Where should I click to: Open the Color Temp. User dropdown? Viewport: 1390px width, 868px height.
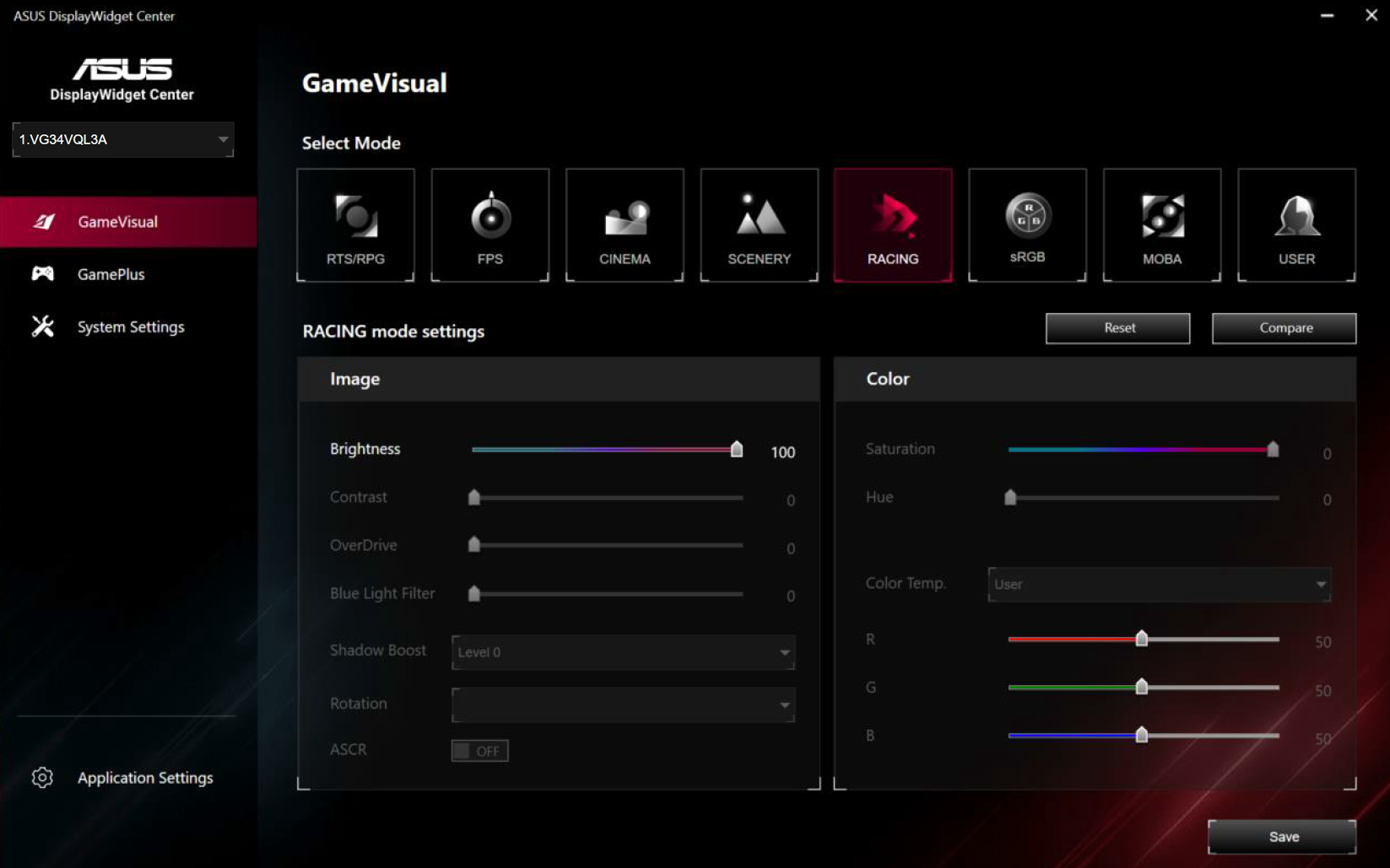[x=1159, y=584]
